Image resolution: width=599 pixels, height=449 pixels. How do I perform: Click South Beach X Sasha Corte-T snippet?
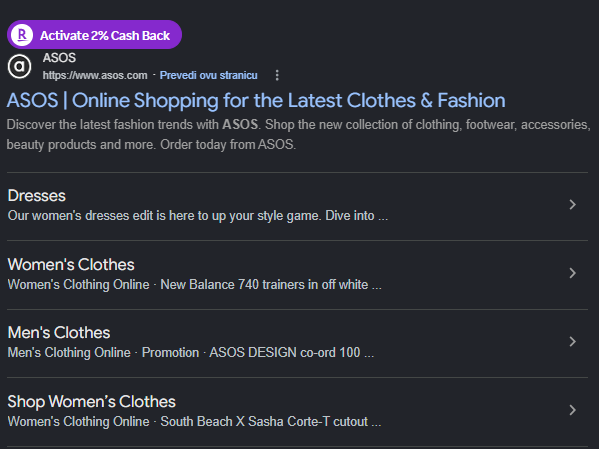[270, 421]
